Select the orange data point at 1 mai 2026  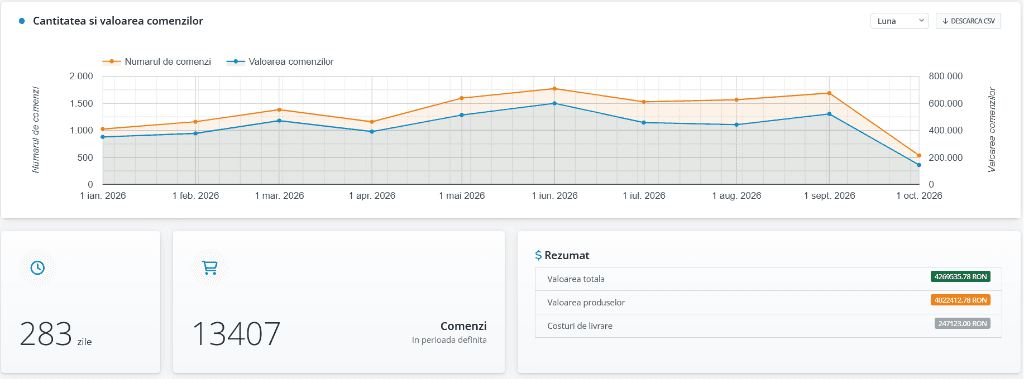pyautogui.click(x=462, y=98)
